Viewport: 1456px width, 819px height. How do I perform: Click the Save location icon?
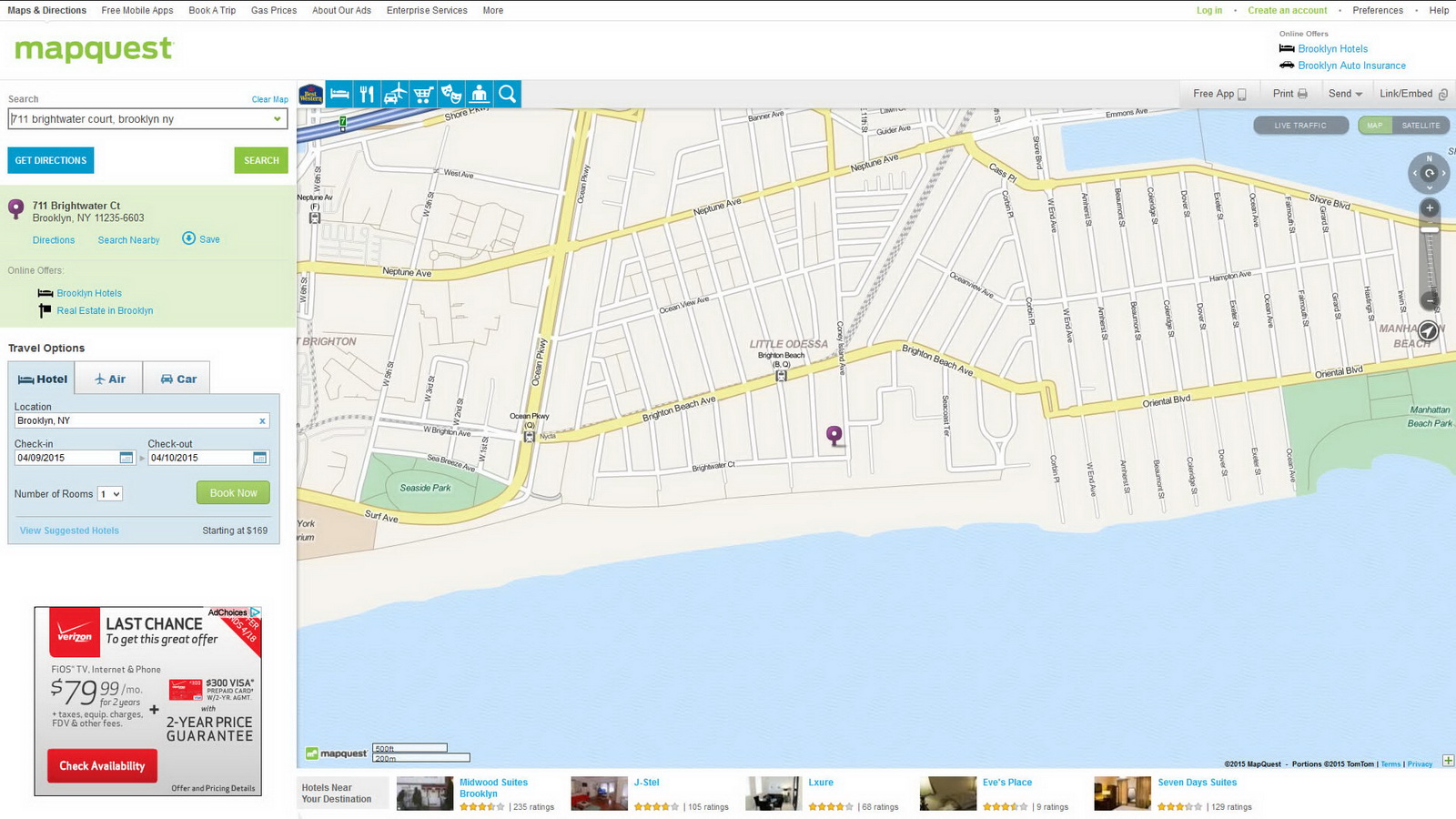pyautogui.click(x=188, y=238)
